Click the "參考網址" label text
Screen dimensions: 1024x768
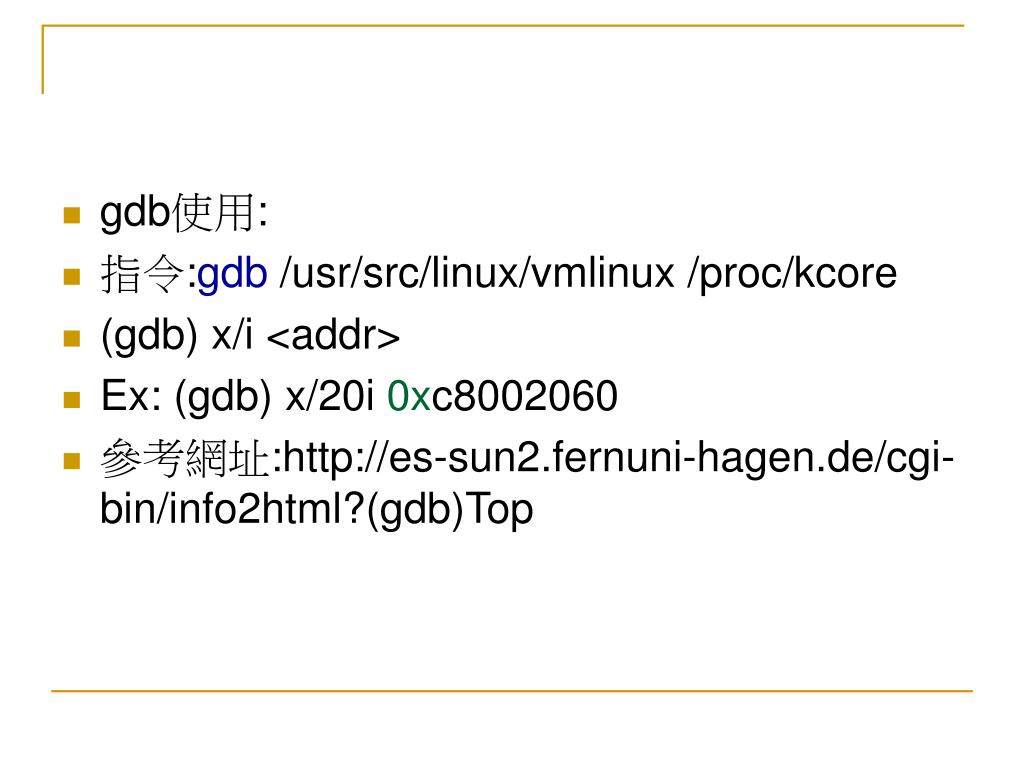click(185, 458)
